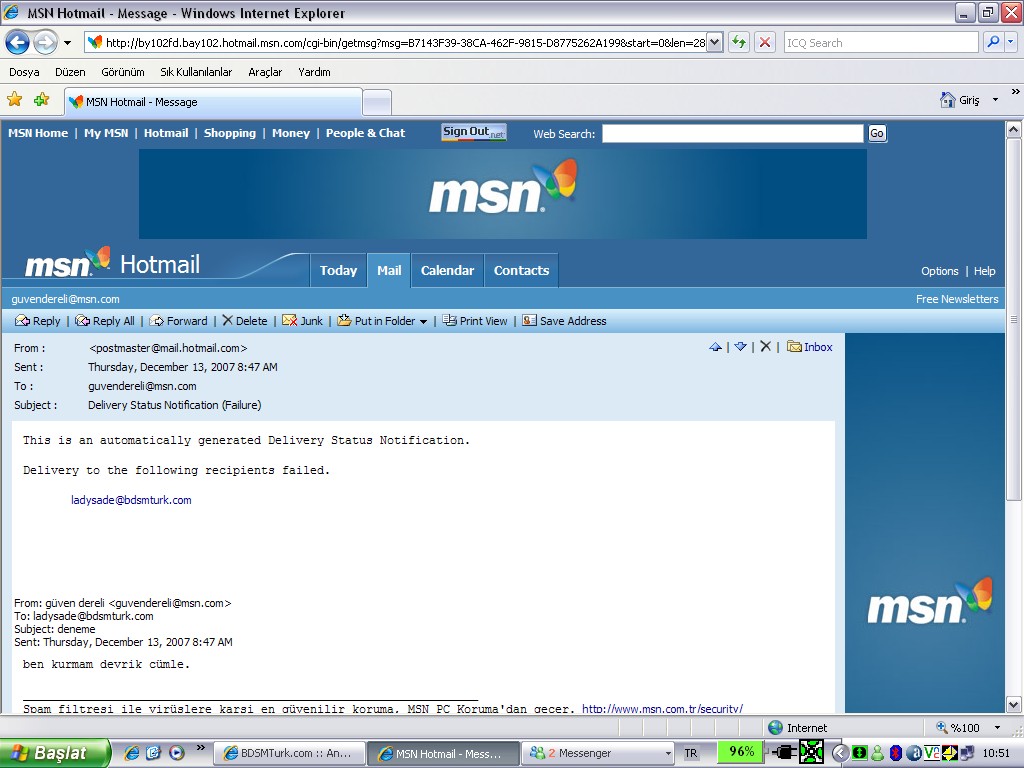1024x768 pixels.
Task: Refresh the page with the green arrows icon
Action: click(x=739, y=43)
